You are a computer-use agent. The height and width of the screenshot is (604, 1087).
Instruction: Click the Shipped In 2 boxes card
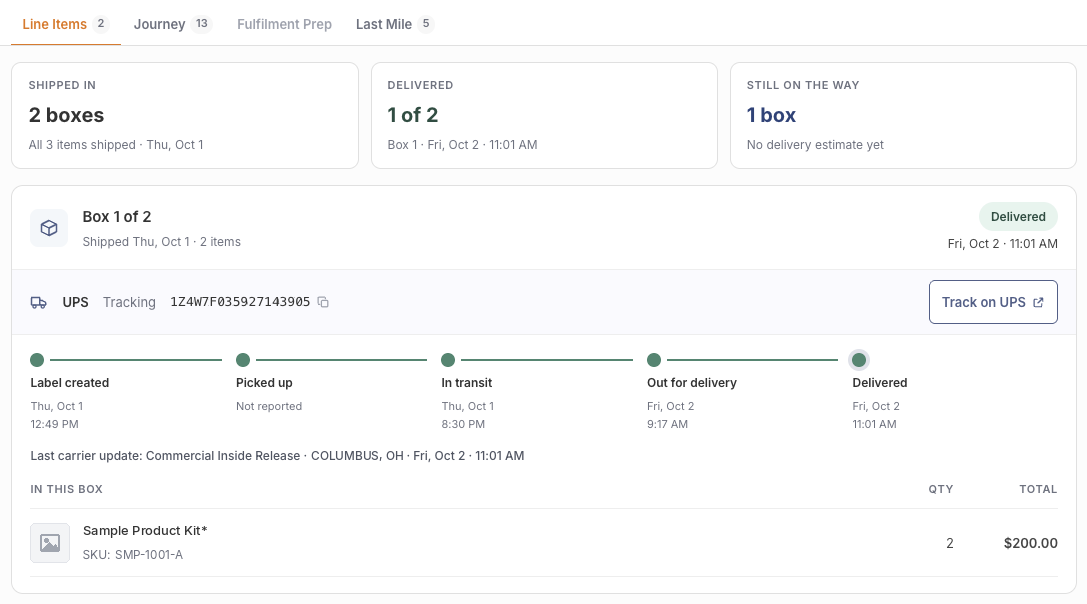click(x=184, y=116)
